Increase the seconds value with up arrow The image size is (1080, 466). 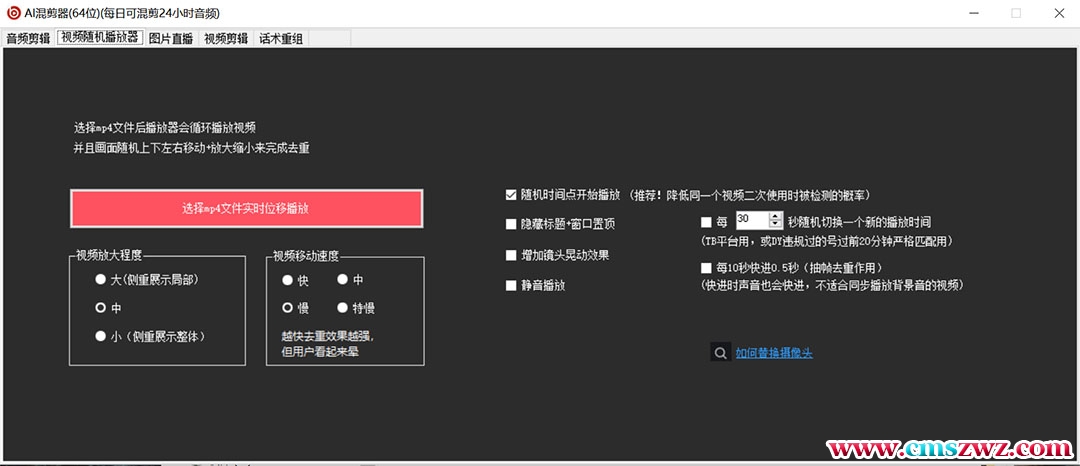(776, 216)
